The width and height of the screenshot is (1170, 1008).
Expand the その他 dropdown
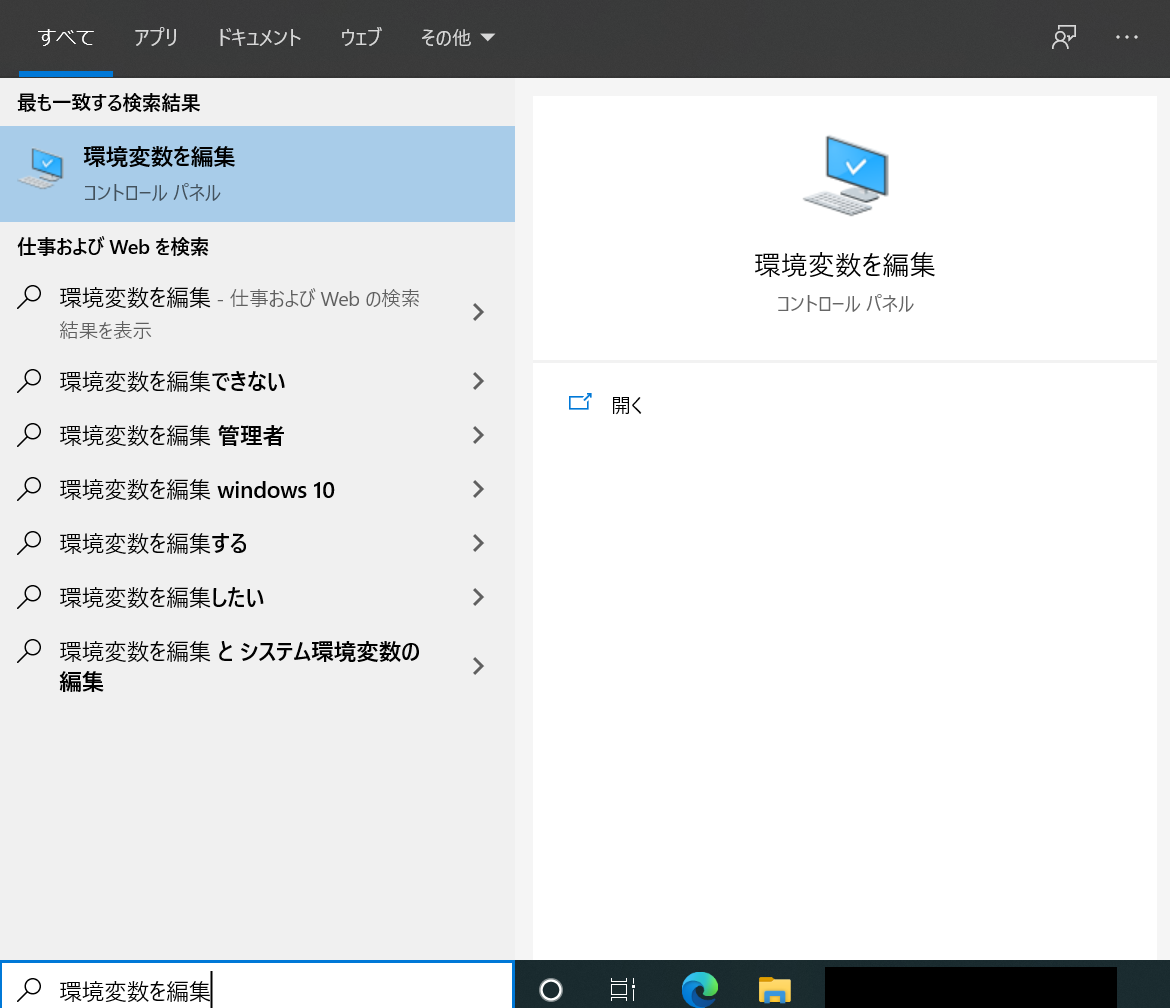(458, 38)
